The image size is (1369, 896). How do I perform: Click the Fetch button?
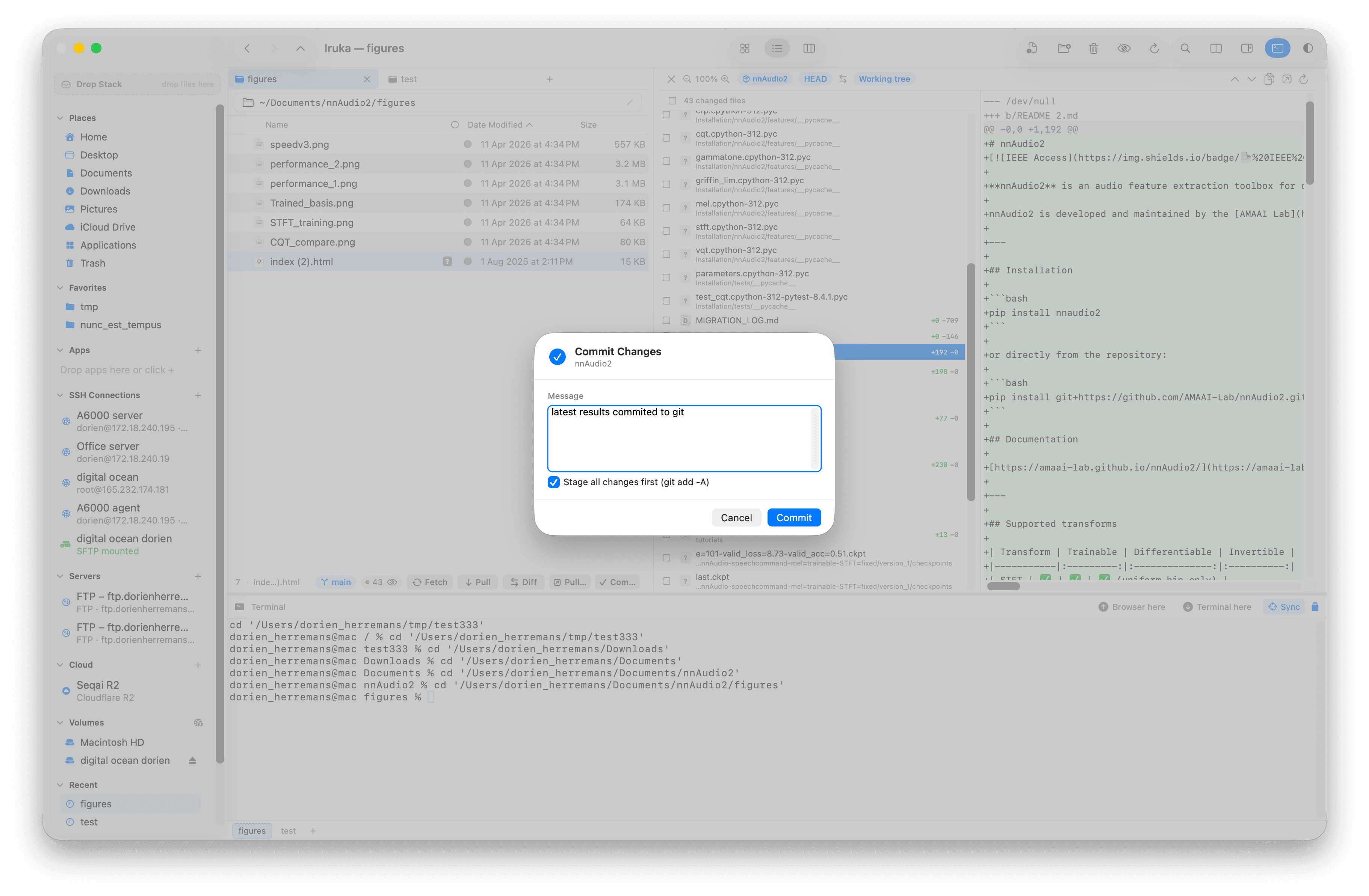[x=430, y=582]
